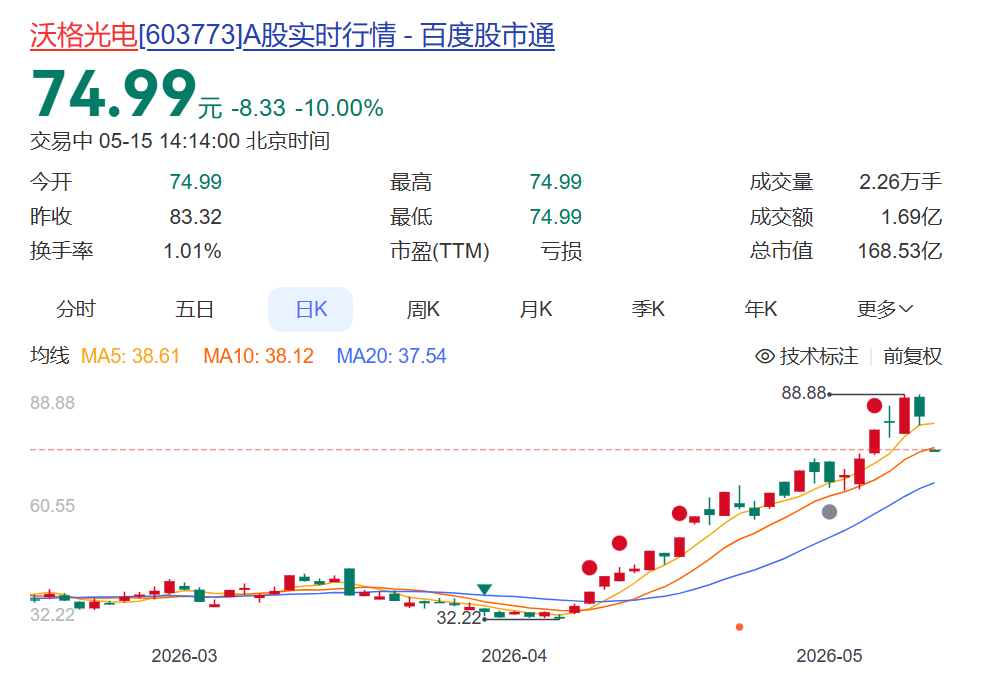
Task: Click the 总市值 value 168.53亿
Action: pyautogui.click(x=900, y=251)
